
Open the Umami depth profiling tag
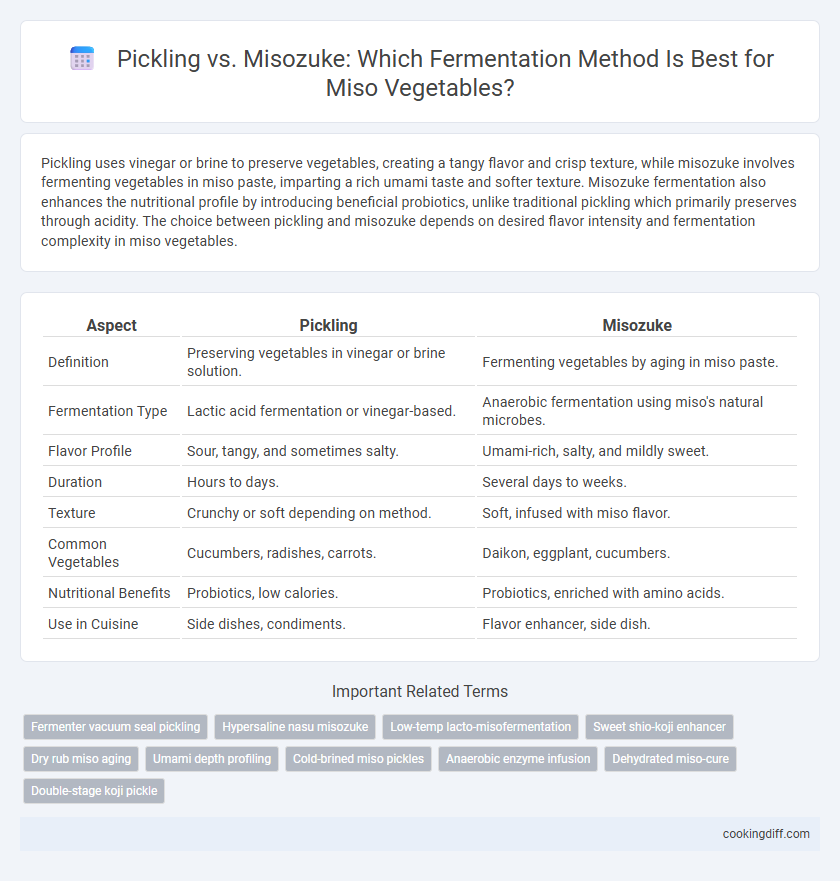[212, 759]
